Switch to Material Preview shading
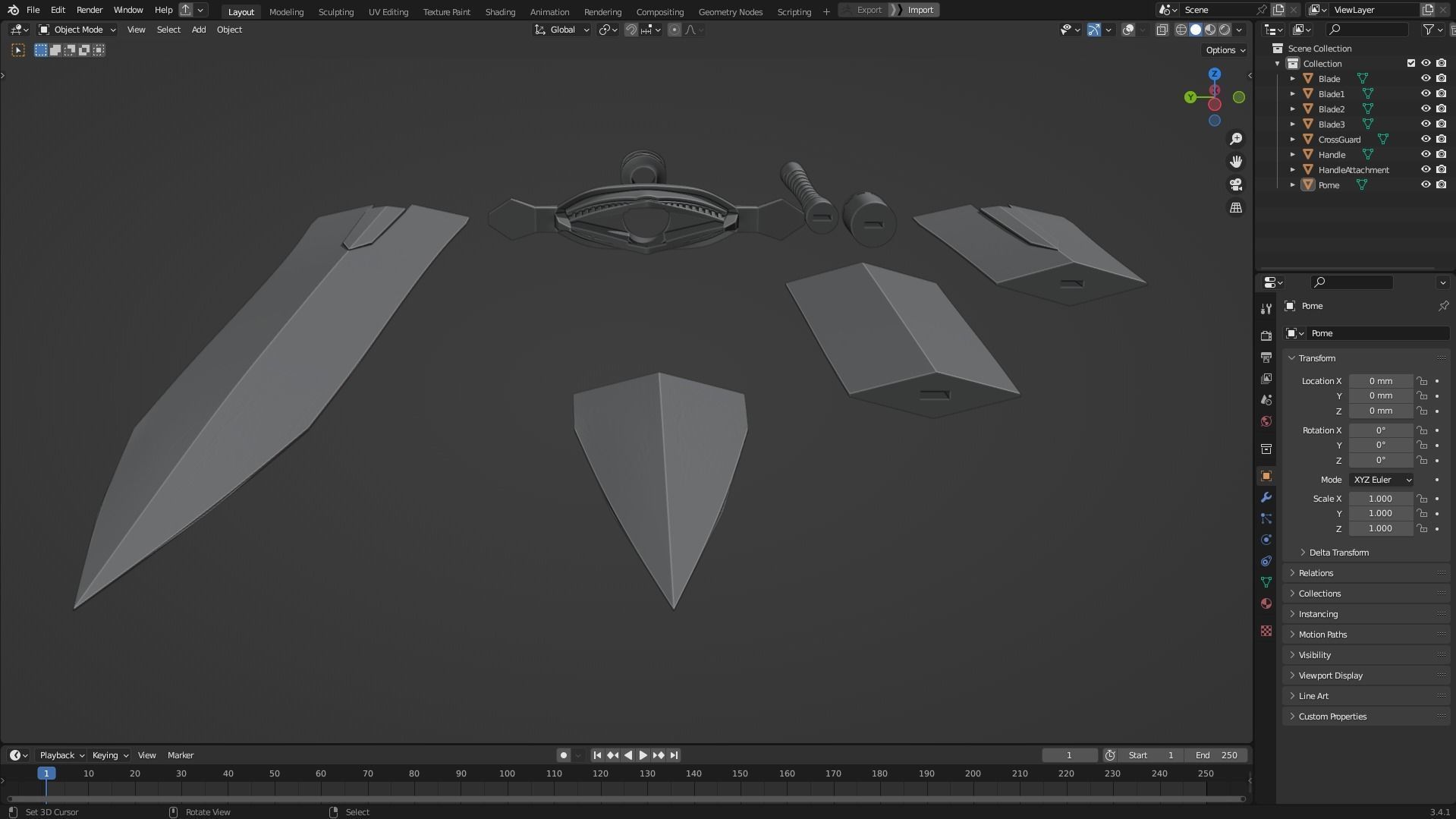Screen dimensions: 1456x819 pyautogui.click(x=1210, y=30)
